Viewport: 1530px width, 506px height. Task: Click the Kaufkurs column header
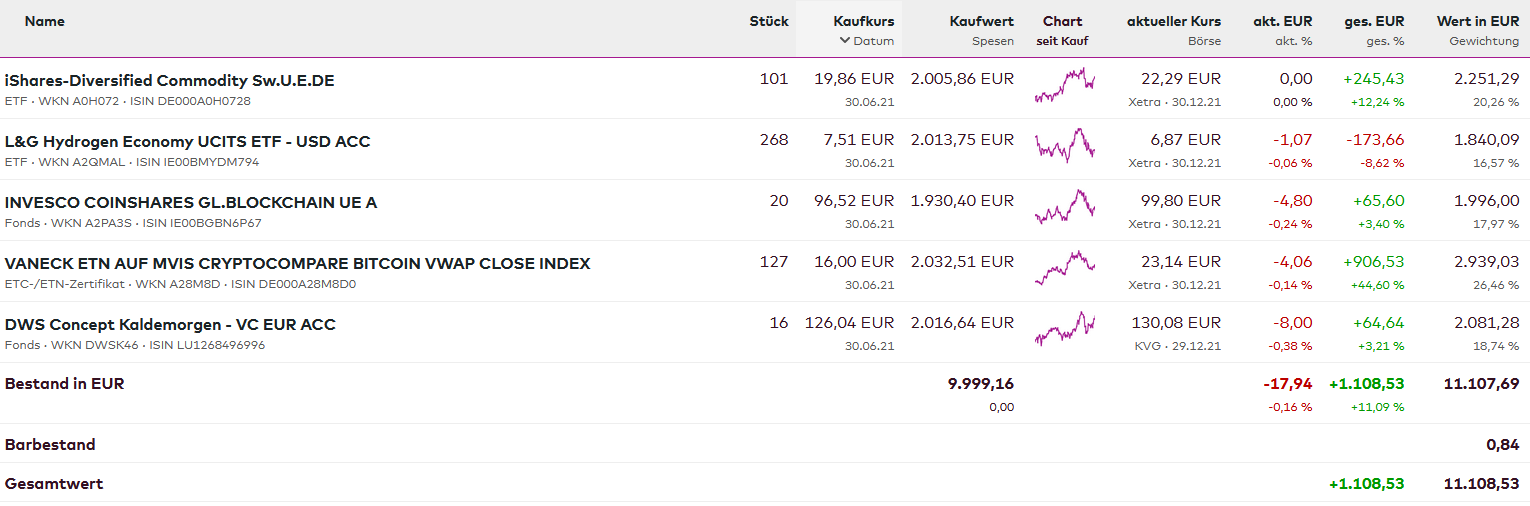tap(863, 21)
